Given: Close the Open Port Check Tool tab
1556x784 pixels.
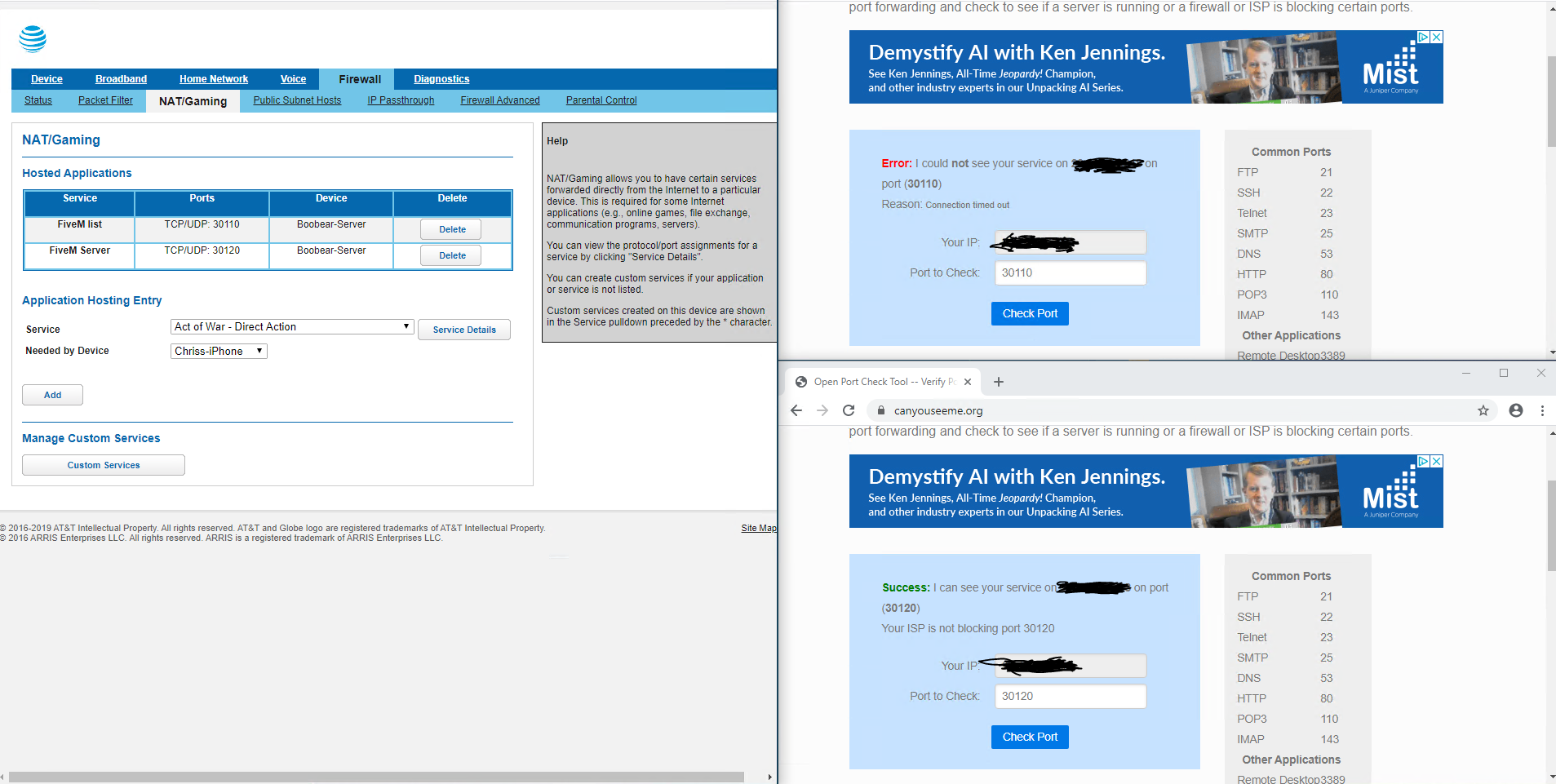Looking at the screenshot, I should coord(968,382).
